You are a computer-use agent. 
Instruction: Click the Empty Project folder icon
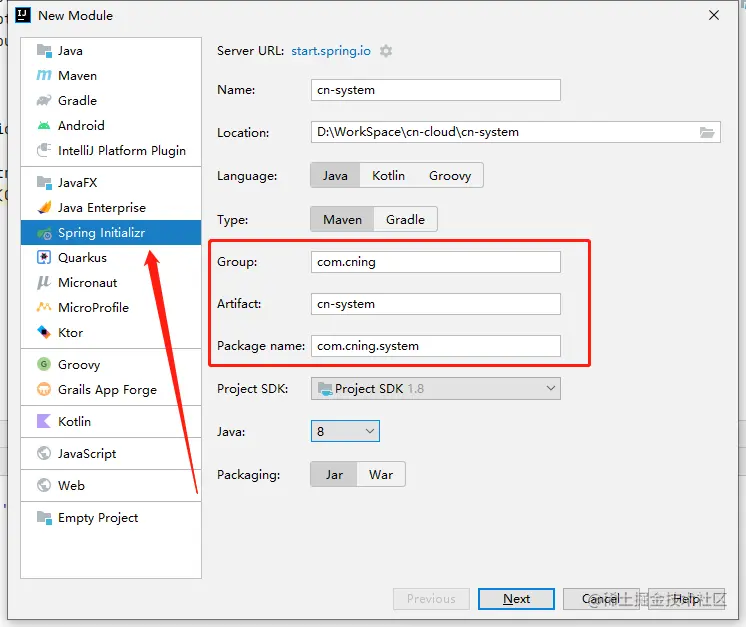[x=44, y=517]
